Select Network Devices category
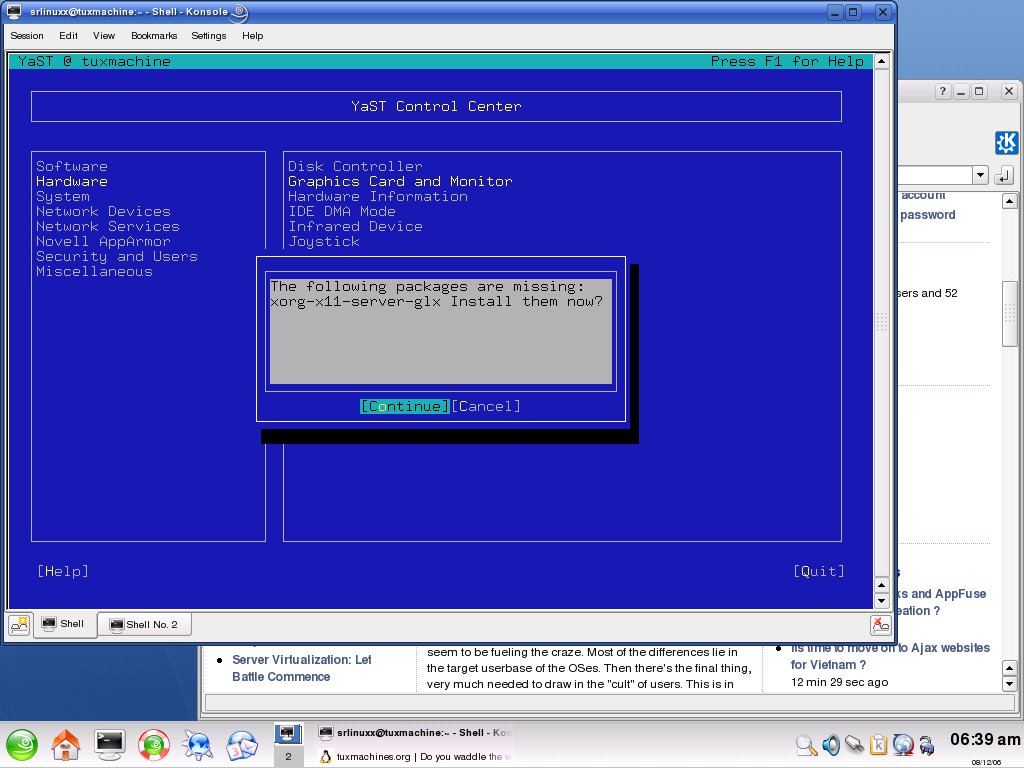 [103, 212]
